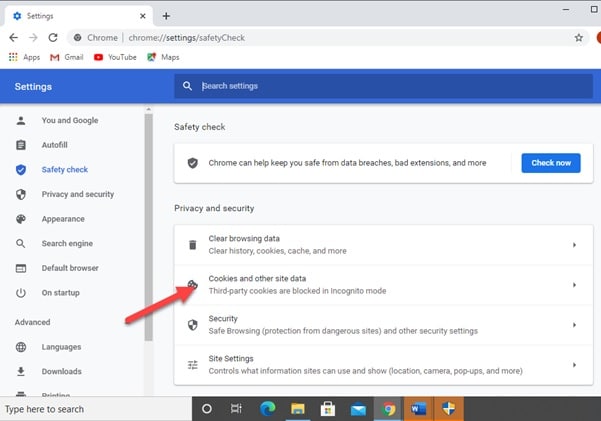601x421 pixels.
Task: Open On startup section
Action: 61,293
